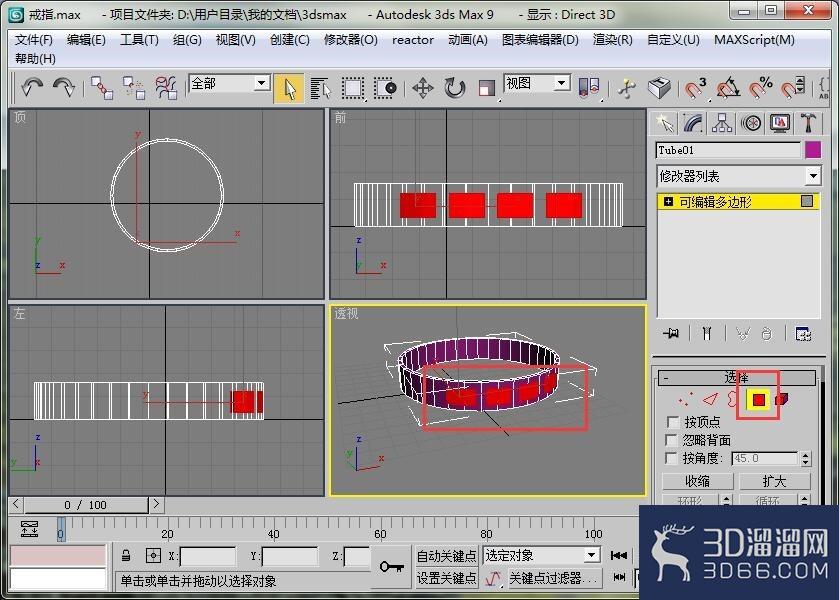This screenshot has height=600, width=839.
Task: Click Go to Start playback control
Action: pyautogui.click(x=619, y=556)
